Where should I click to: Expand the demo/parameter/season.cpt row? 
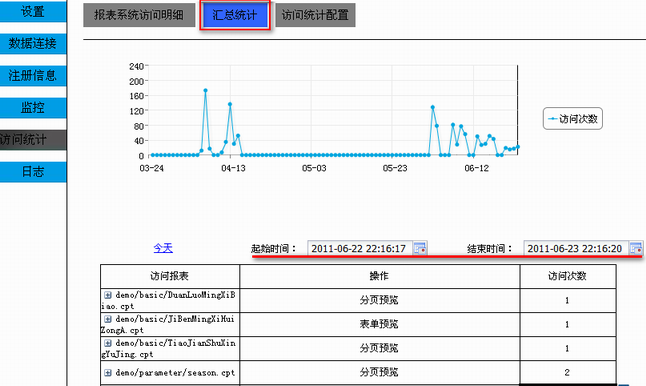click(108, 372)
